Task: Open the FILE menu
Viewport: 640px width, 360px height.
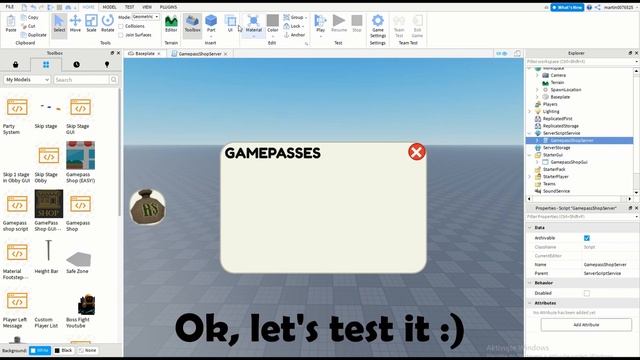Action: coord(9,7)
